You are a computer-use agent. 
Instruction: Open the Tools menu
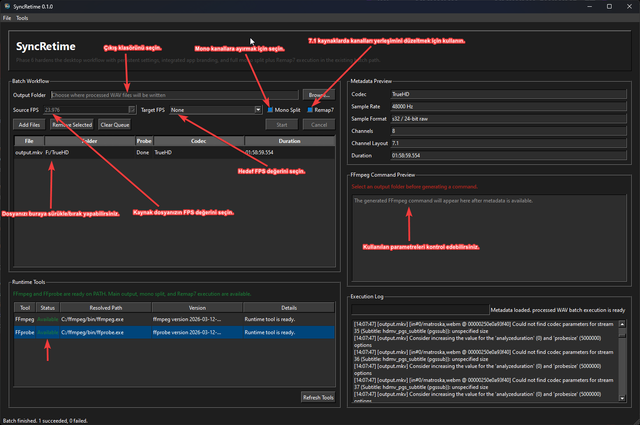point(22,18)
